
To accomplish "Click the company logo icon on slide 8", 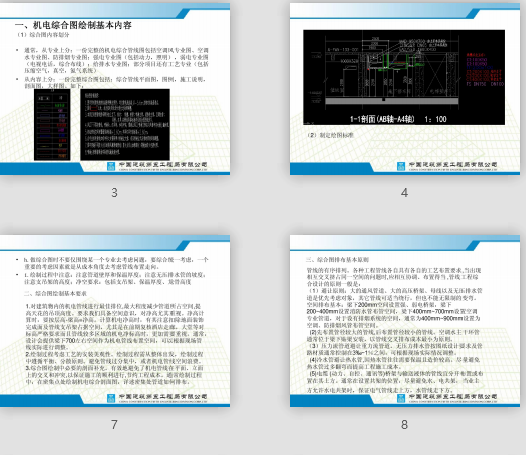I will [x=401, y=398].
